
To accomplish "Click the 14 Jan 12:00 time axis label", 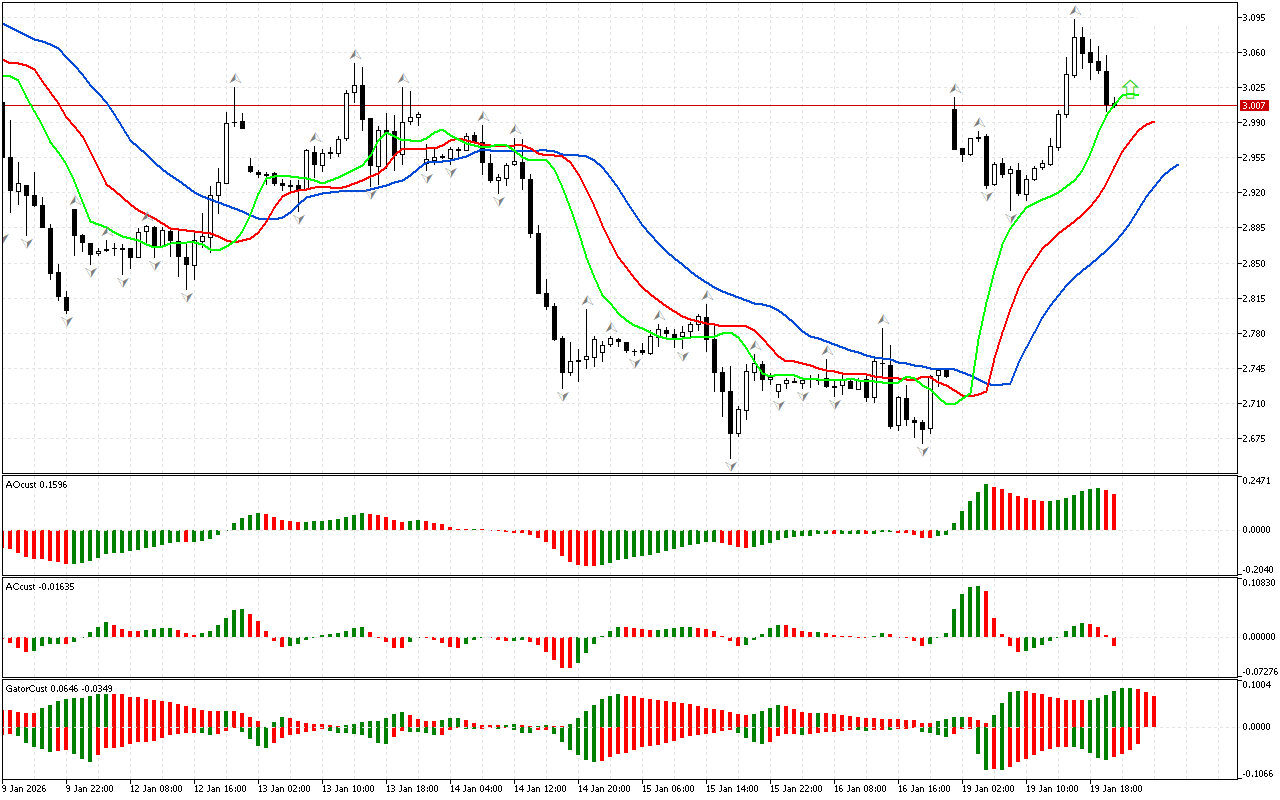I will (540, 788).
